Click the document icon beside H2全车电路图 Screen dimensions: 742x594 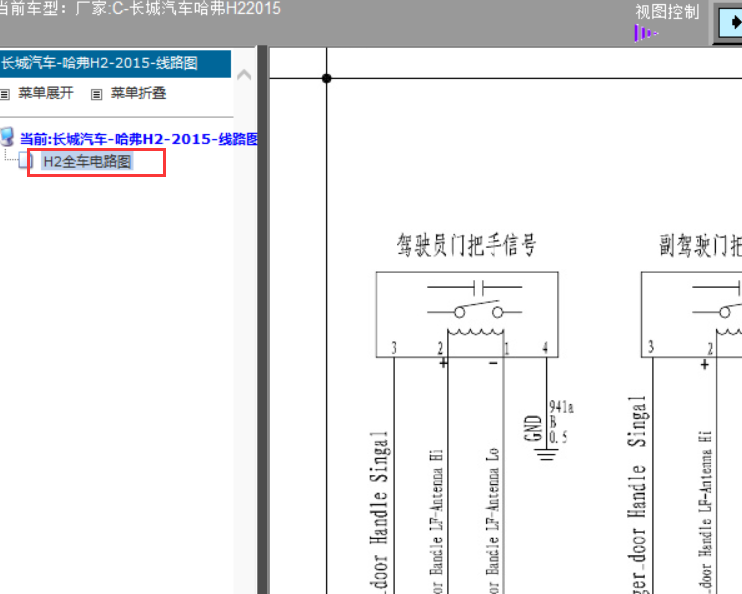(x=26, y=161)
